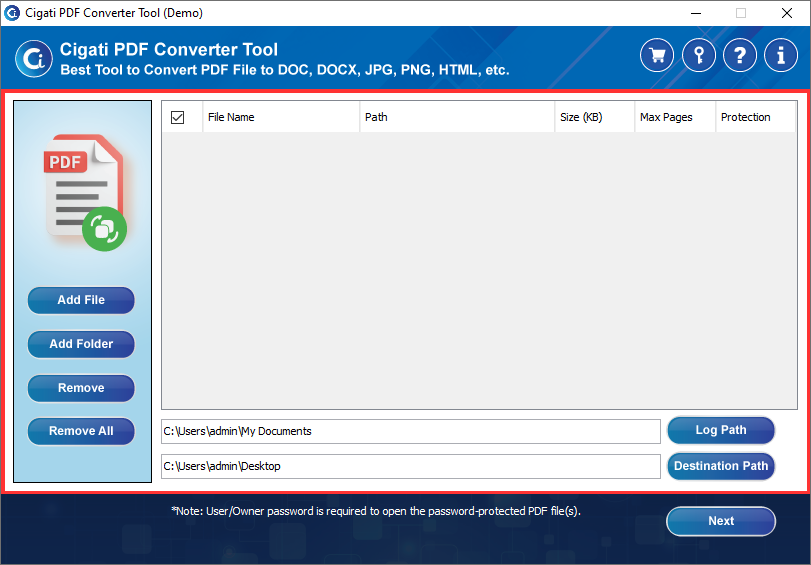Open the shopping cart purchase icon
The height and width of the screenshot is (565, 811).
(x=657, y=55)
